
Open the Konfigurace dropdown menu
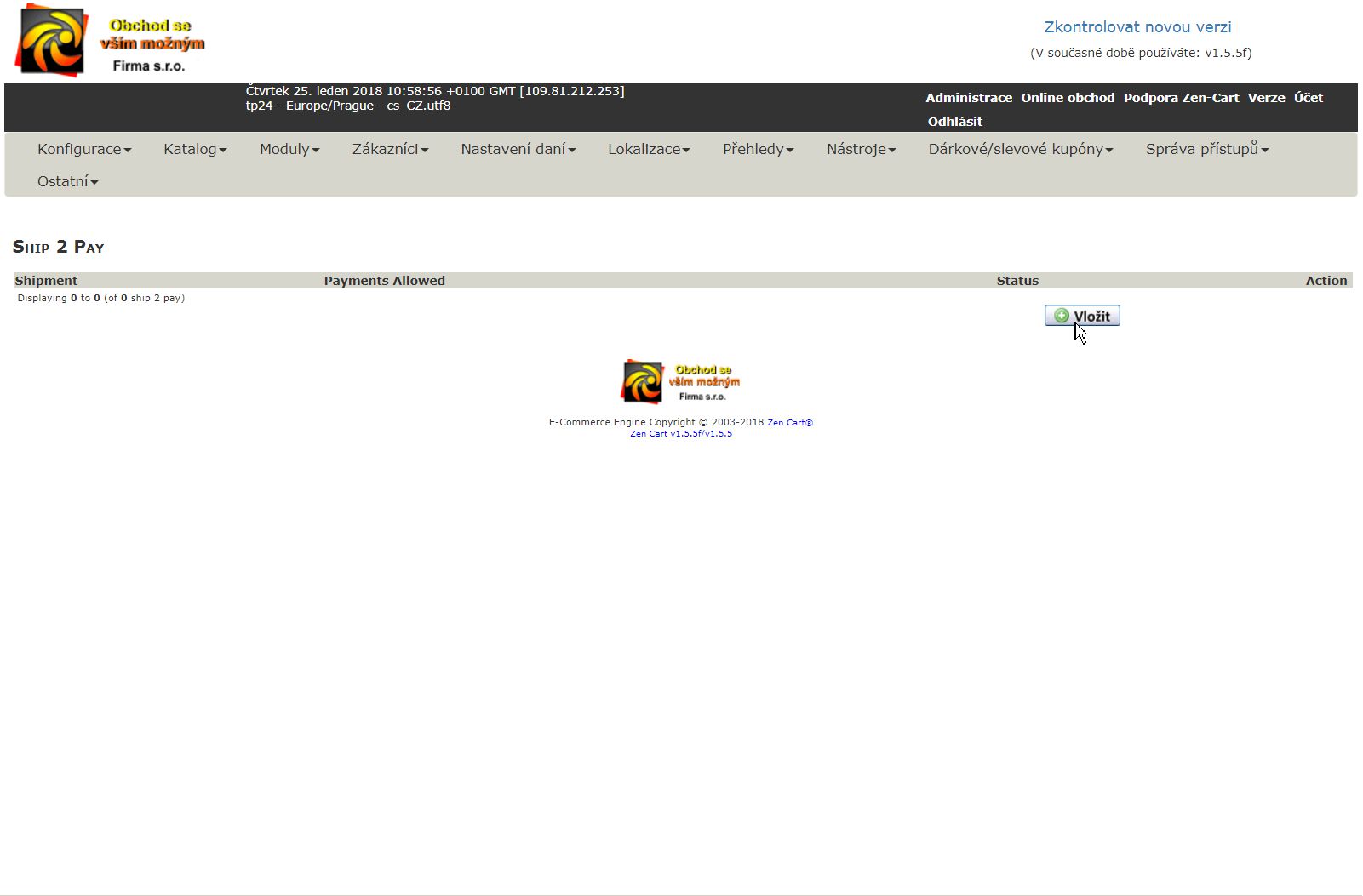[x=84, y=149]
